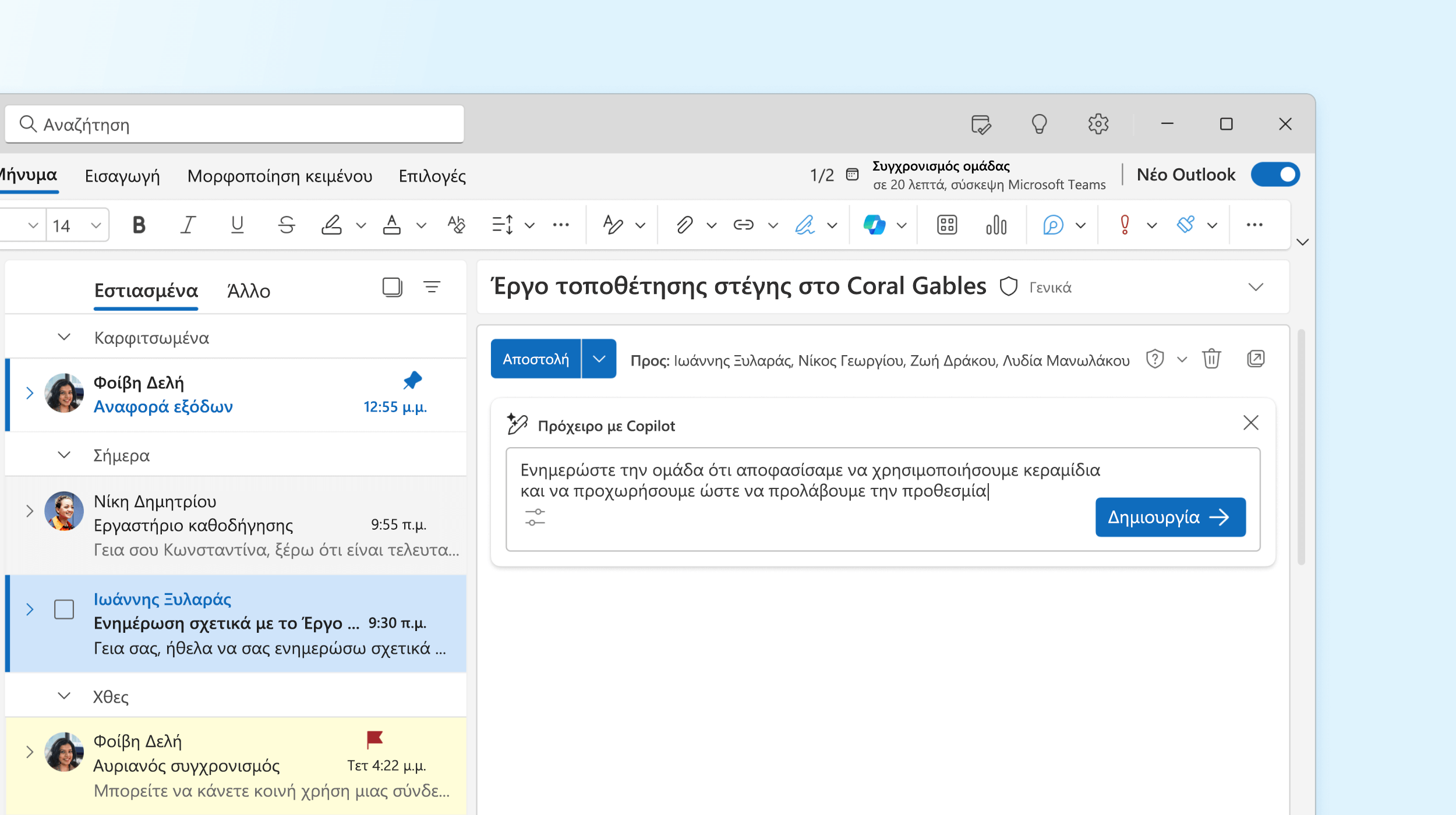Expand the subject header chevron
Screen dimensions: 1456x815
(1256, 287)
